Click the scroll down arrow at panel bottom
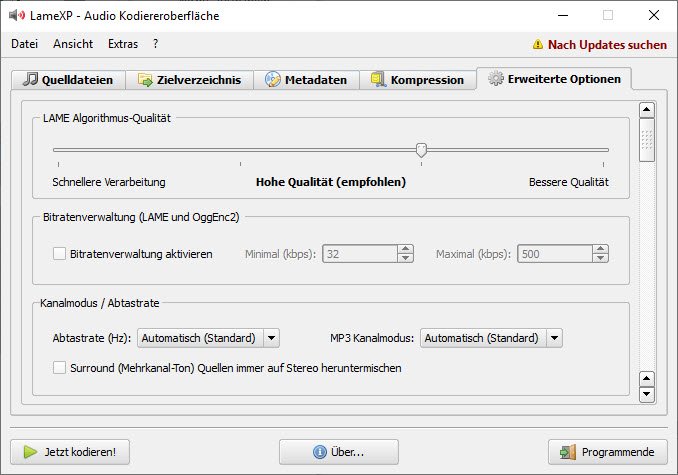Image resolution: width=678 pixels, height=475 pixels. pyautogui.click(x=646, y=395)
